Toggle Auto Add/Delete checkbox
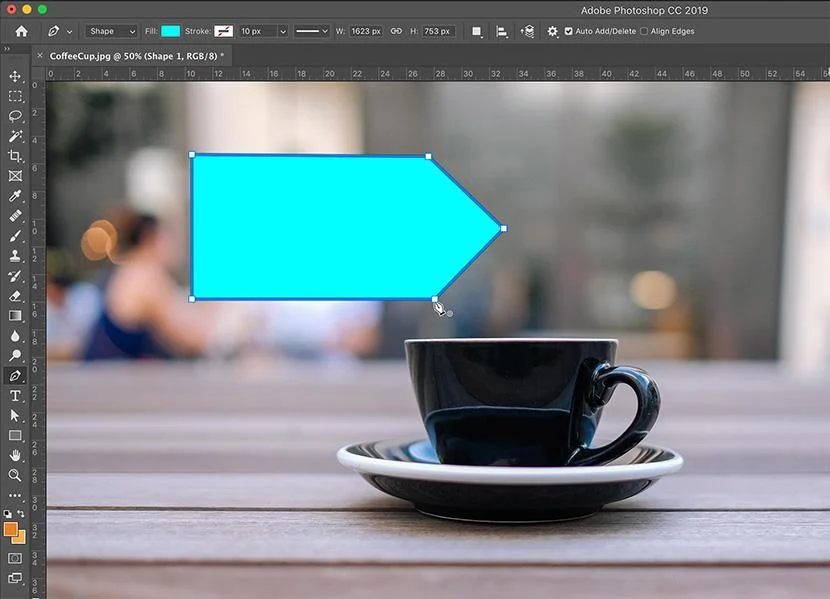This screenshot has height=599, width=830. coord(569,31)
